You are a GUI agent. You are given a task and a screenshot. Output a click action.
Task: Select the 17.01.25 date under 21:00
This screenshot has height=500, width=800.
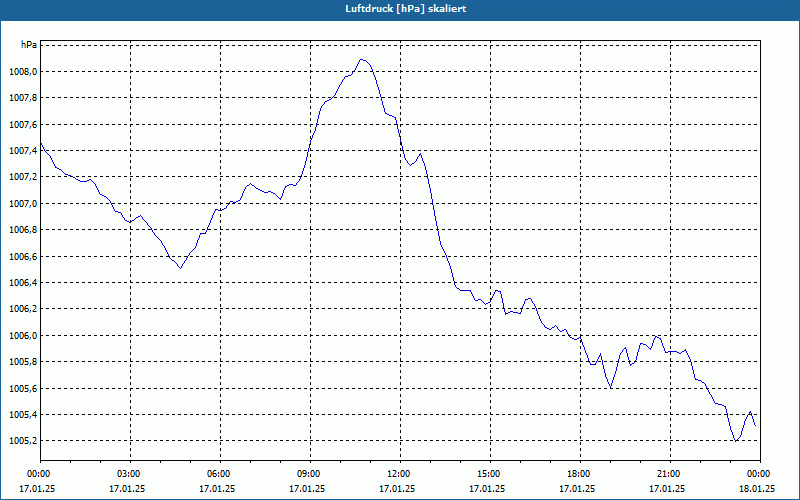[667, 488]
